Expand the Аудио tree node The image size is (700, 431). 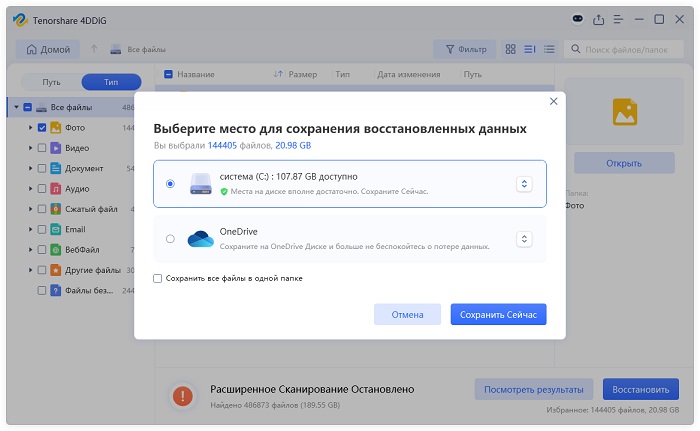tap(30, 188)
